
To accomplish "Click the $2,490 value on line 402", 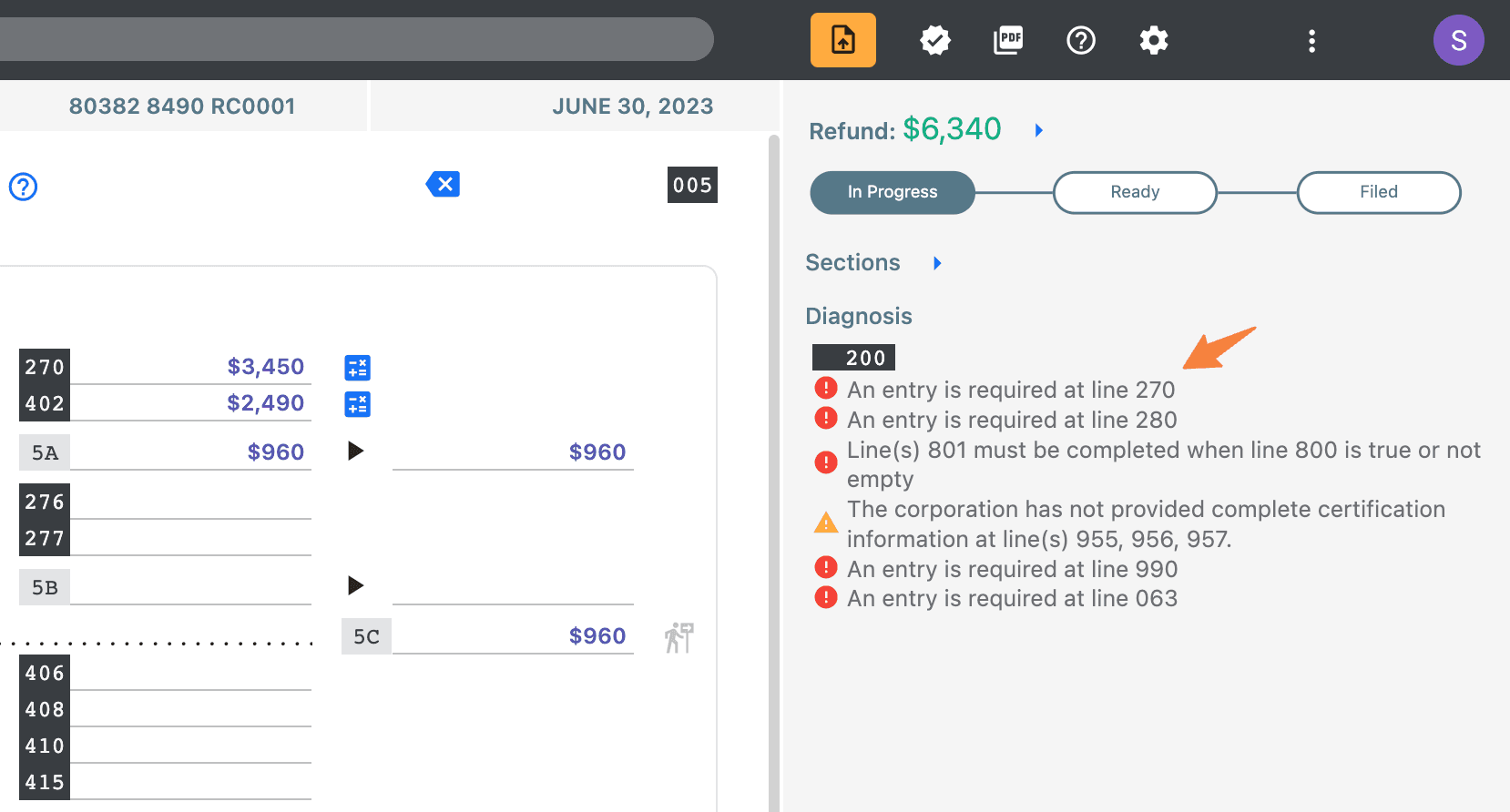I will [266, 403].
